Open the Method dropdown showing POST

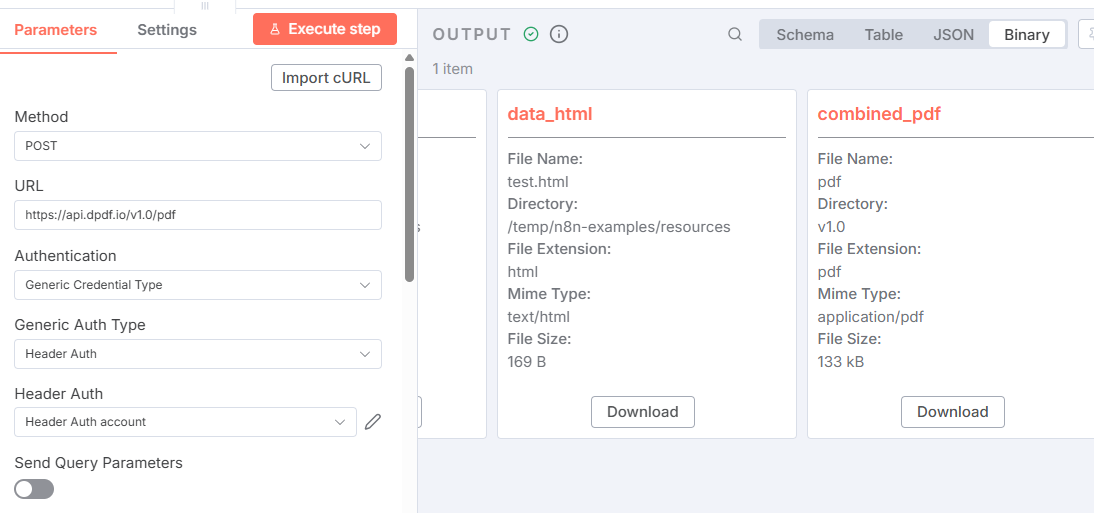pyautogui.click(x=198, y=146)
